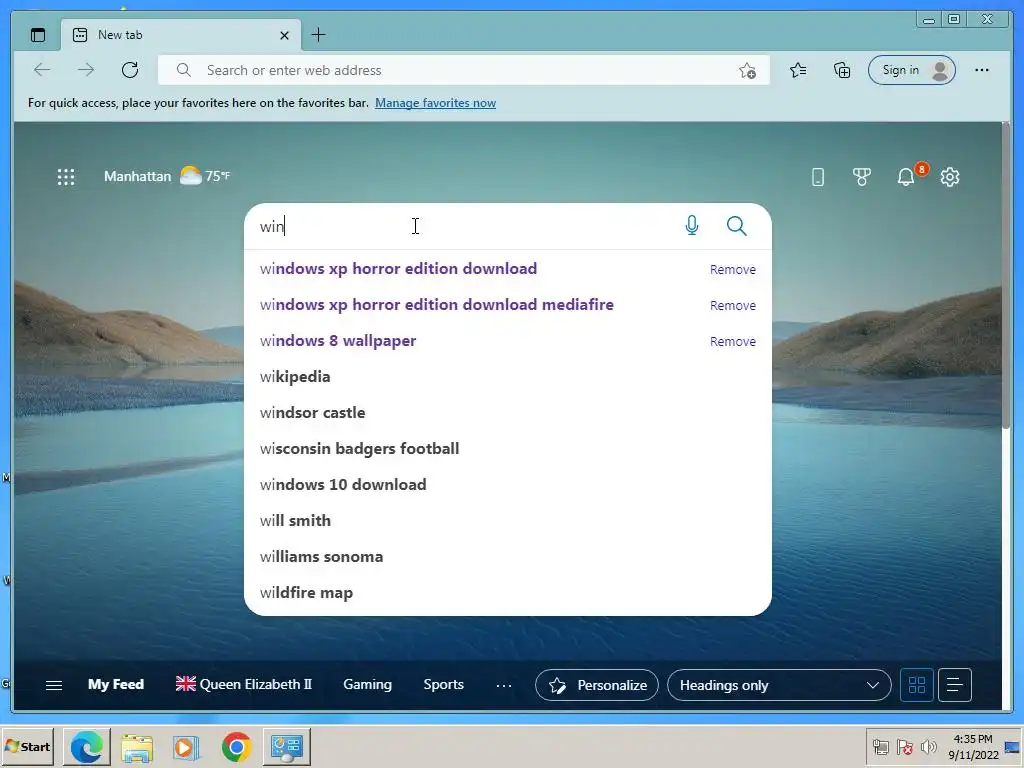The height and width of the screenshot is (768, 1024).
Task: Open the mobile phone icon on page
Action: tap(818, 177)
